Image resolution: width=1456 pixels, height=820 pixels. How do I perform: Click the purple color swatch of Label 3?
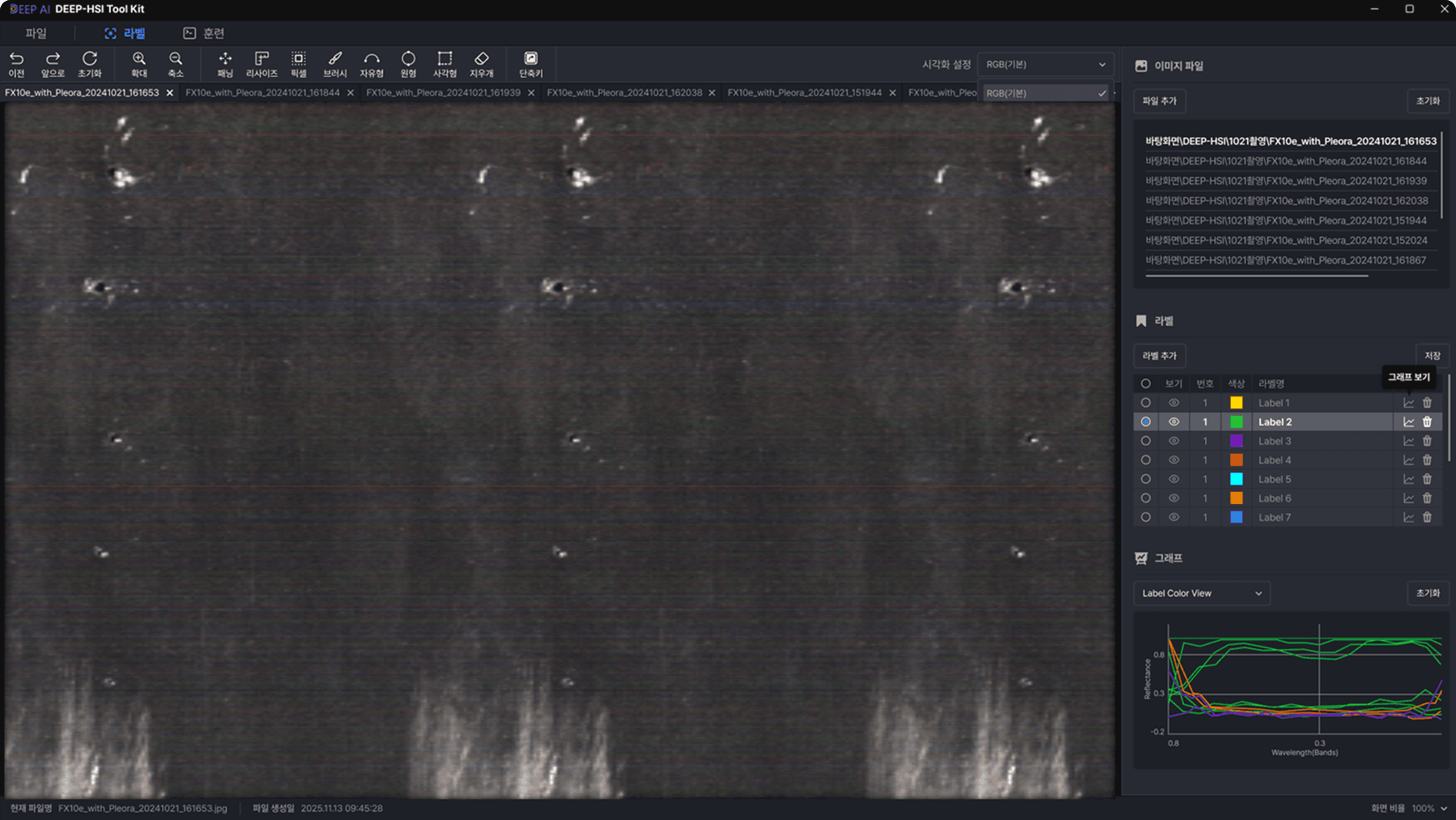coord(1237,441)
